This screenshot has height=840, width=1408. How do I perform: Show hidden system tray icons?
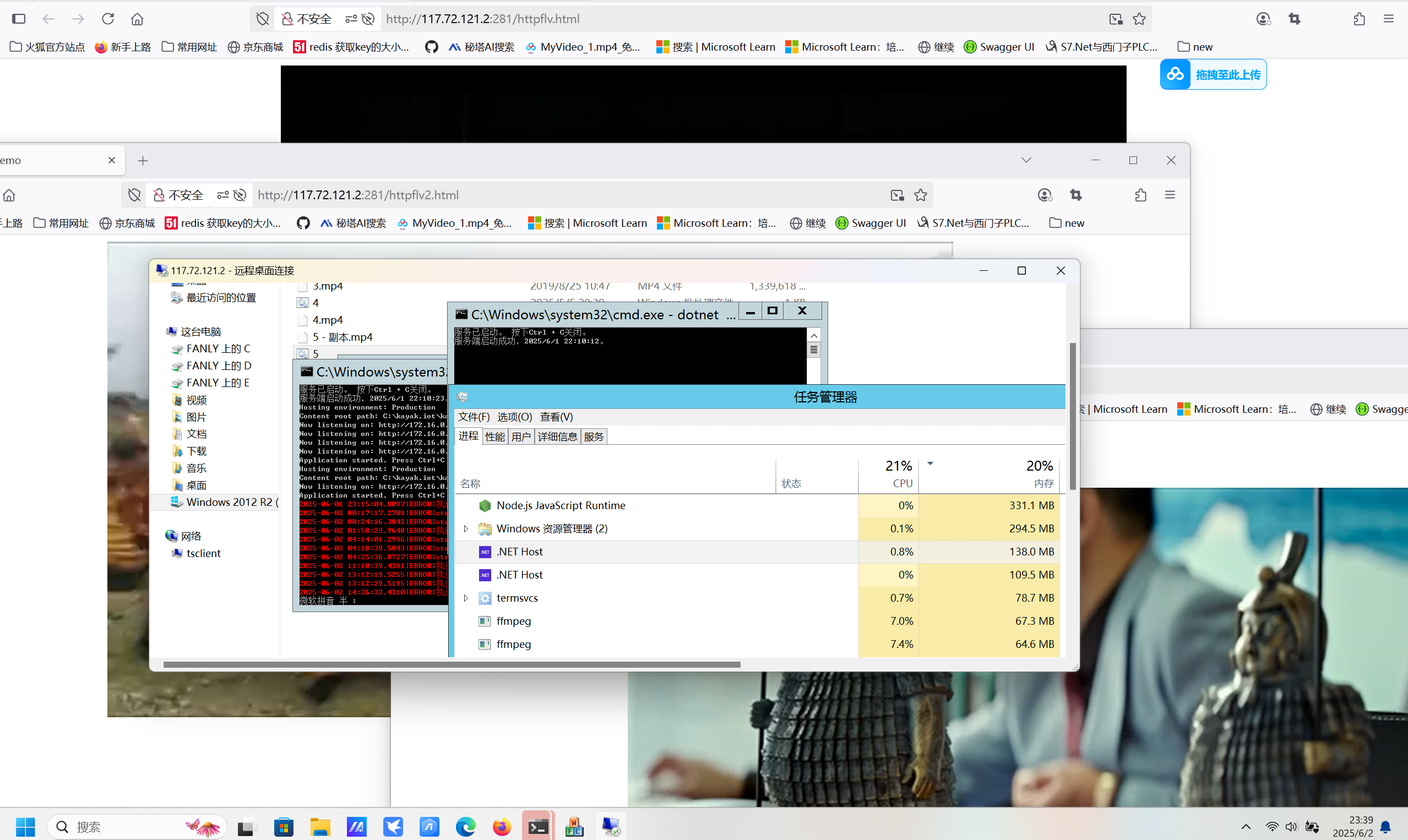1246,826
